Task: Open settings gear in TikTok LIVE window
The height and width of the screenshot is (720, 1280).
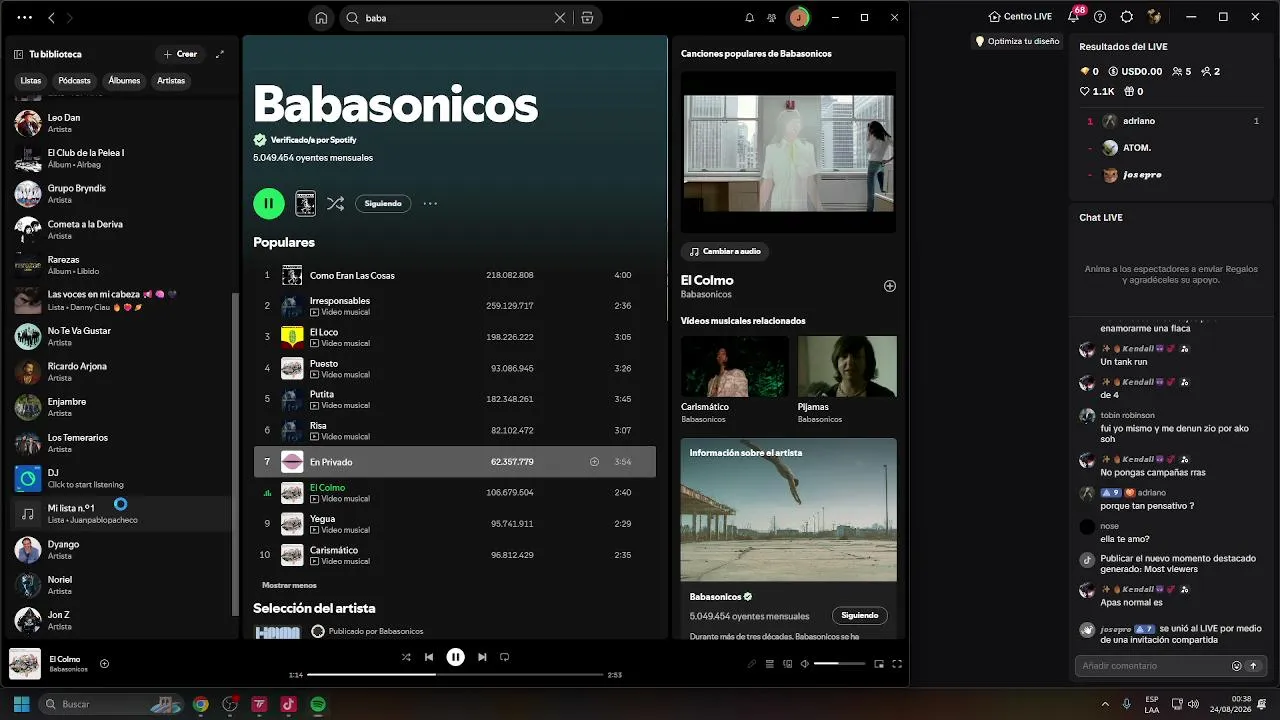Action: [1127, 17]
